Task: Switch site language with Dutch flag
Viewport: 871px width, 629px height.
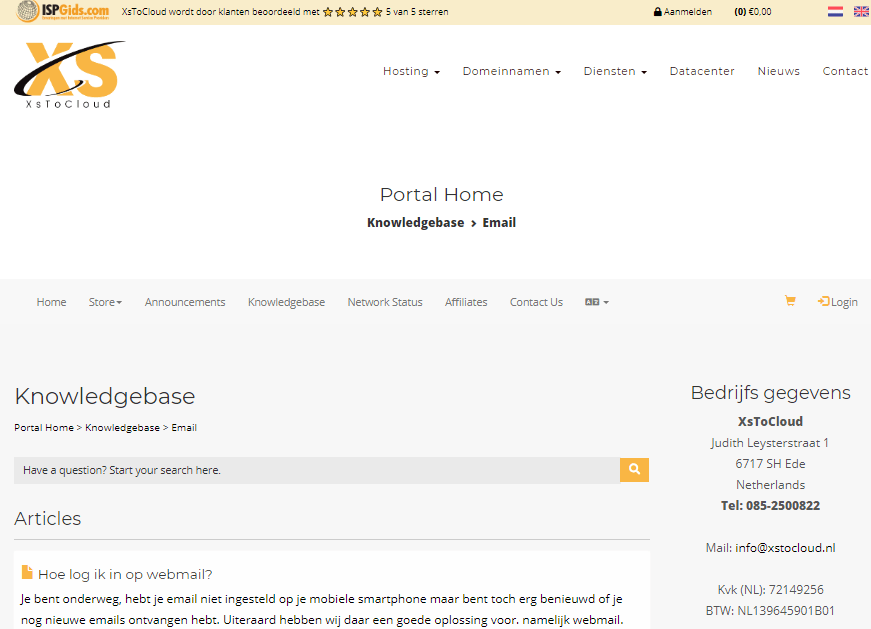Action: (x=835, y=12)
